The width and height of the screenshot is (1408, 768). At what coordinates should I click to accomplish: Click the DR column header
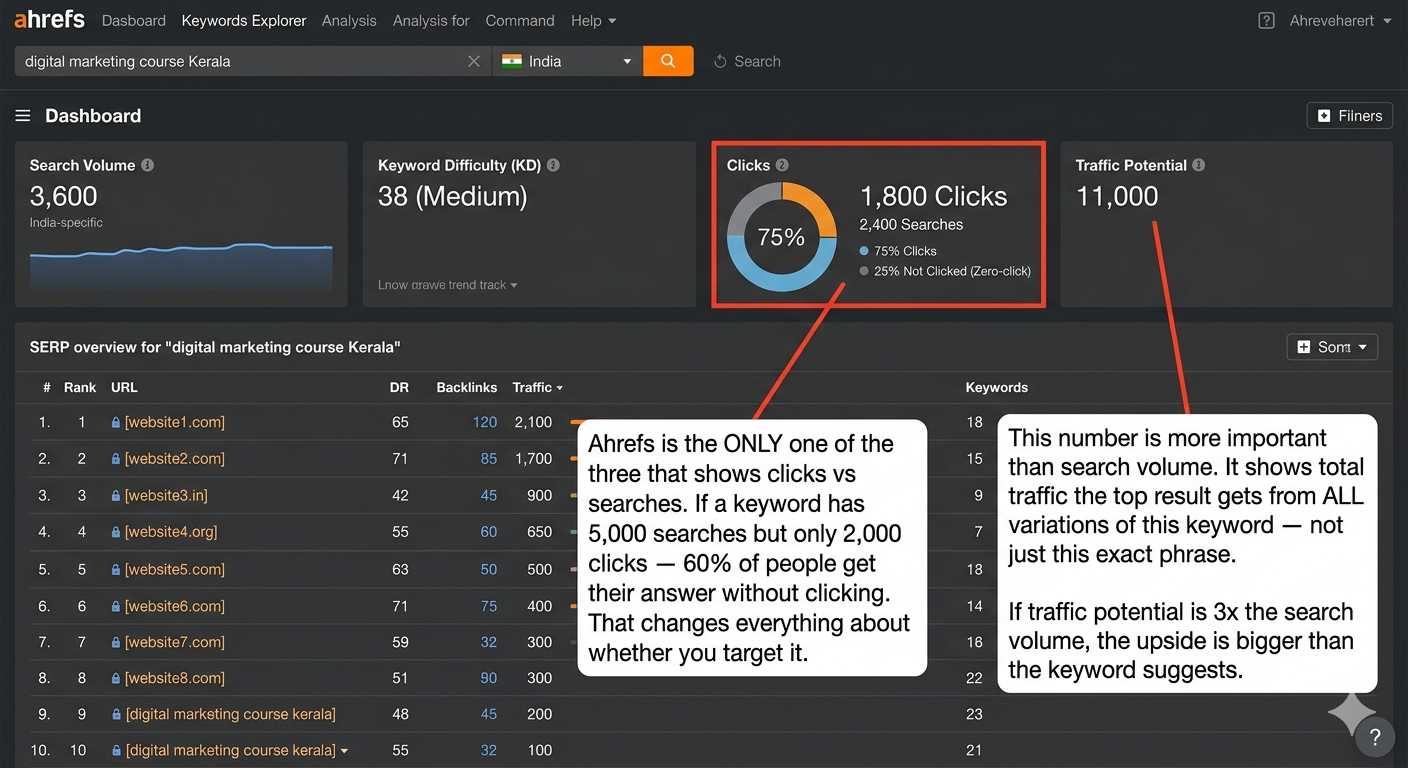399,387
